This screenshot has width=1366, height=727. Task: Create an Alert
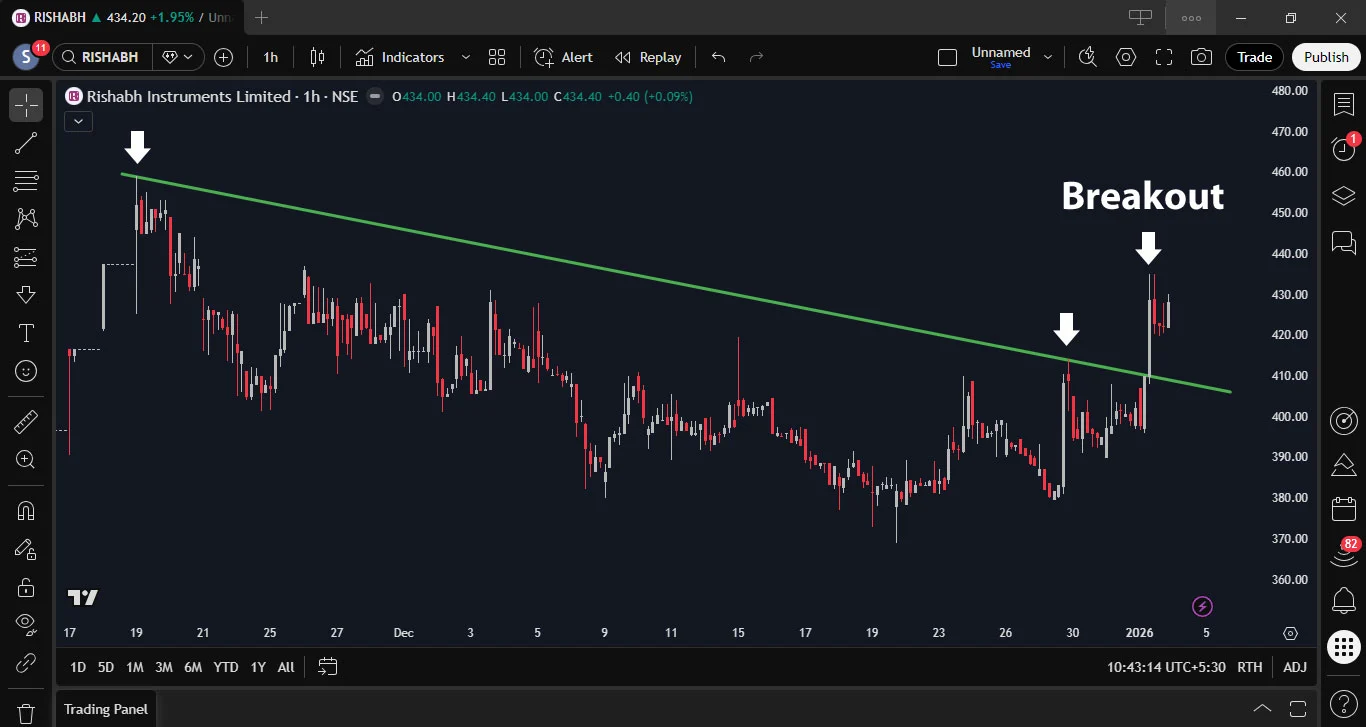pos(563,57)
